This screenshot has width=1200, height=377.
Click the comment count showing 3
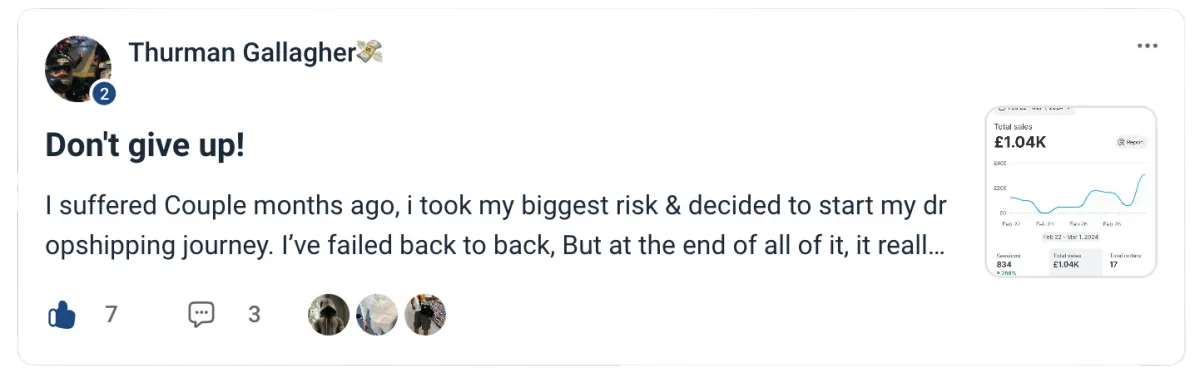(254, 315)
